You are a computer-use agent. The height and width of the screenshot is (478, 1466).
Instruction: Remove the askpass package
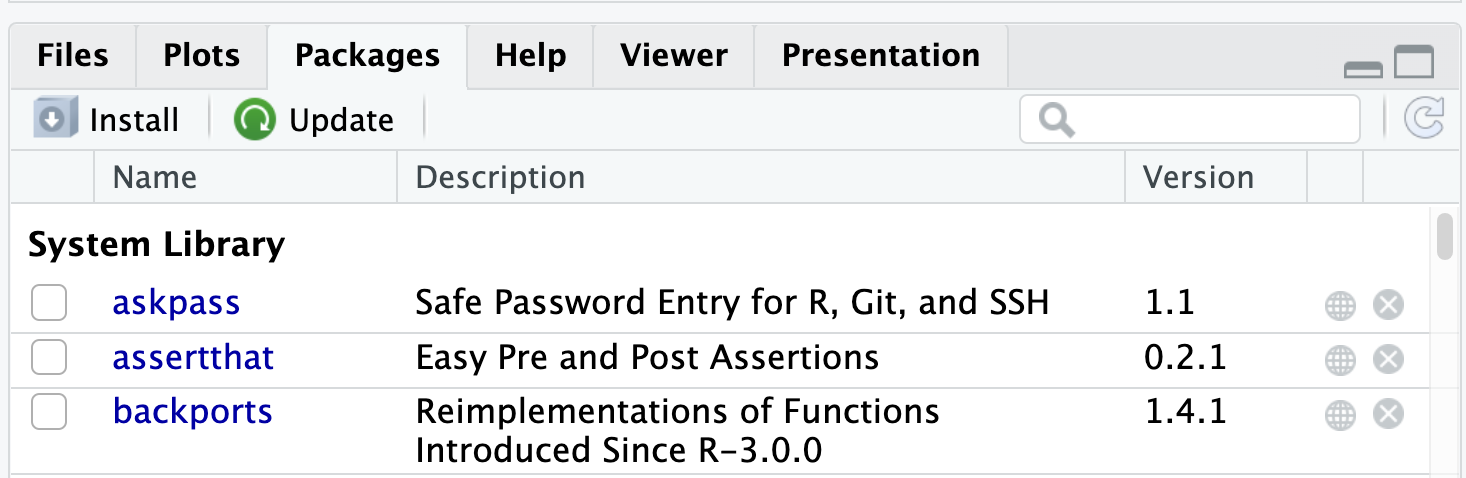pyautogui.click(x=1388, y=305)
